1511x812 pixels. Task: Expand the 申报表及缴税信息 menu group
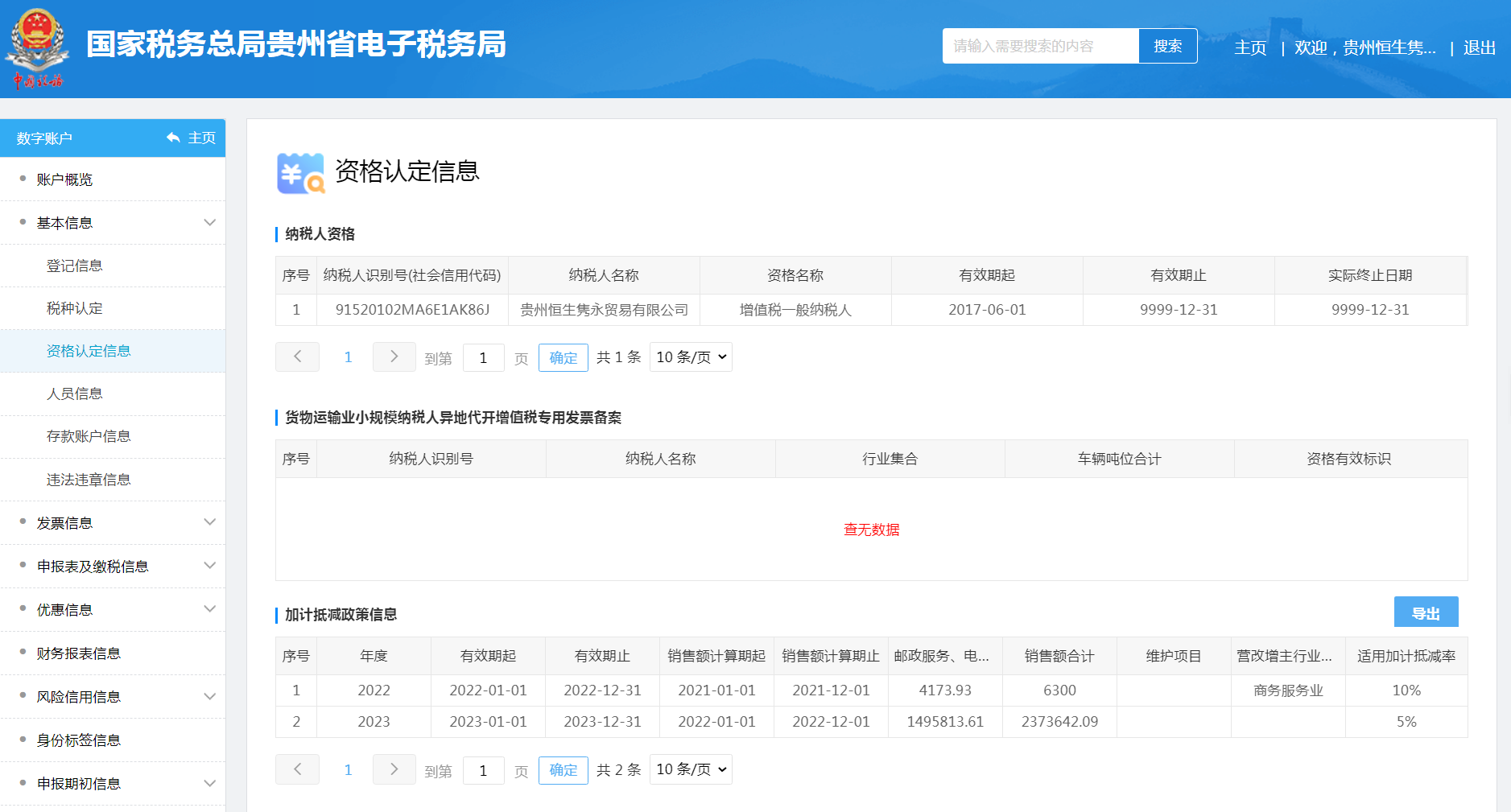209,567
